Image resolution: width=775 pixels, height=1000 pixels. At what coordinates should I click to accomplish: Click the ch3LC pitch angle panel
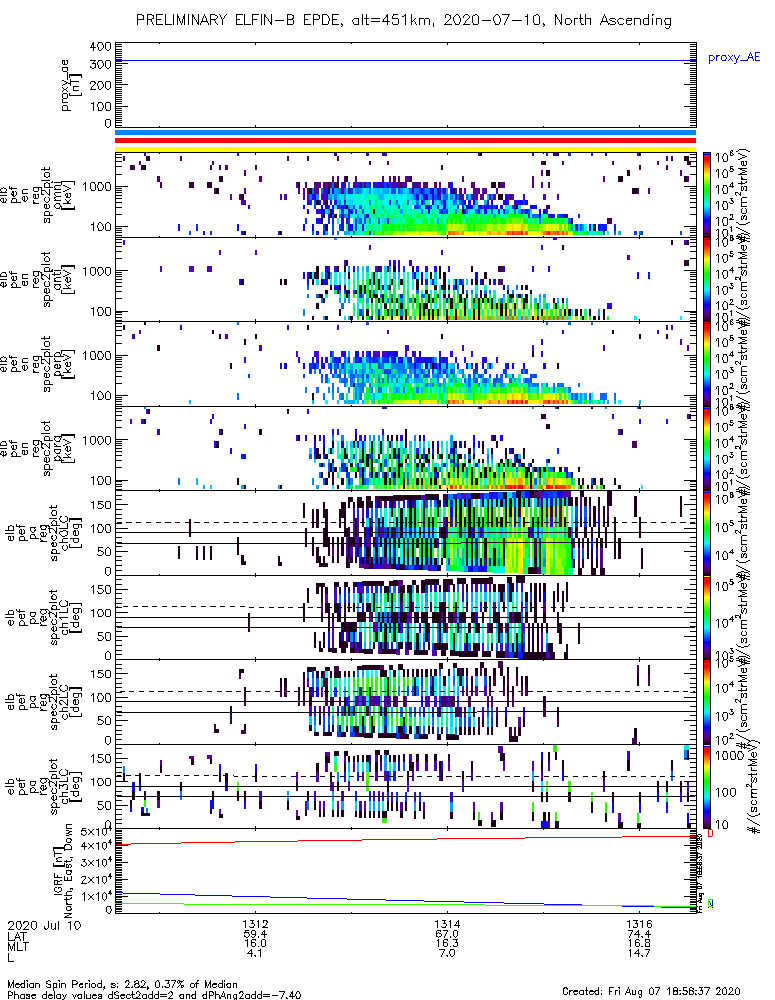coord(406,786)
